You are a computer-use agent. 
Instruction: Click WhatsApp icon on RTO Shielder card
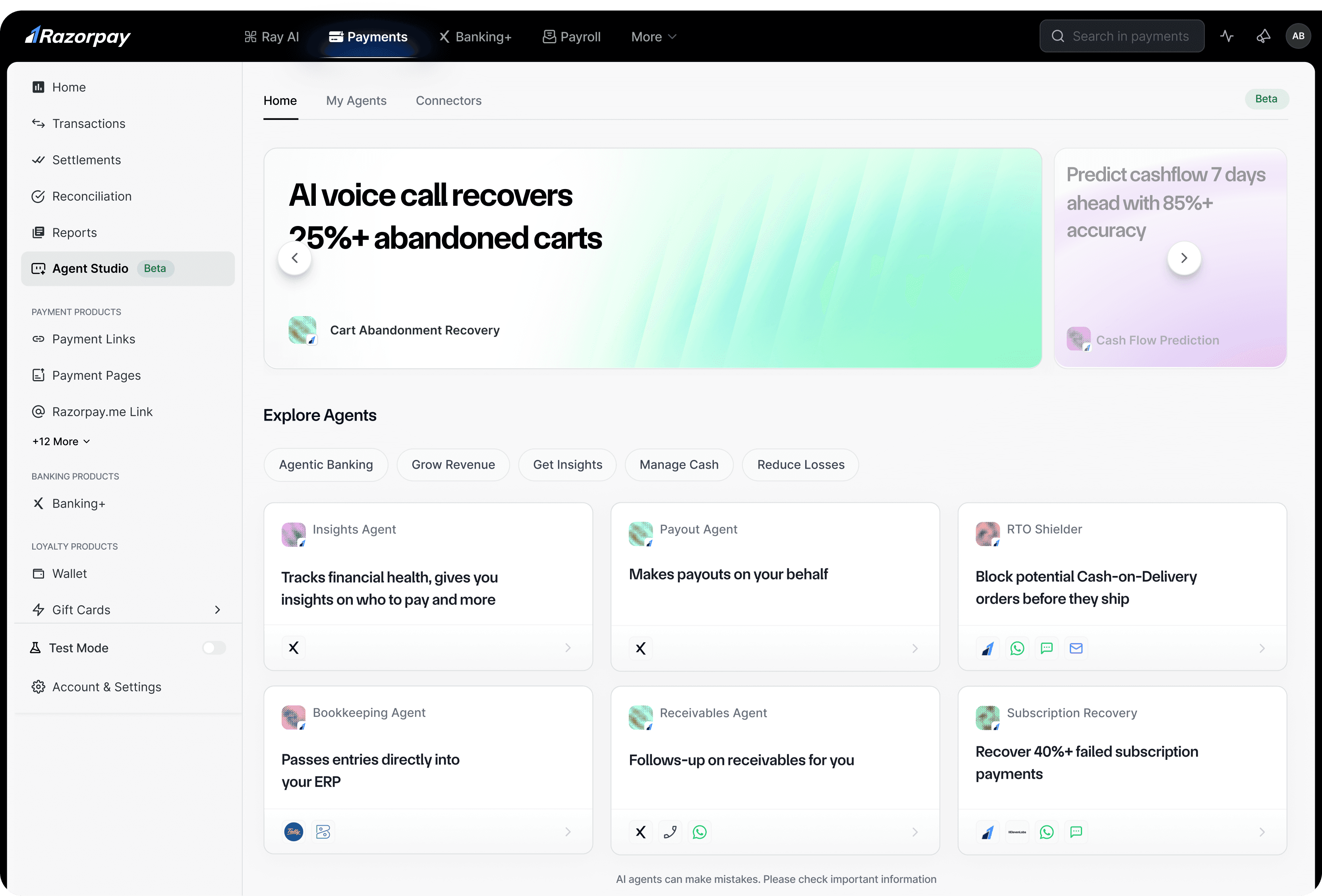1017,648
